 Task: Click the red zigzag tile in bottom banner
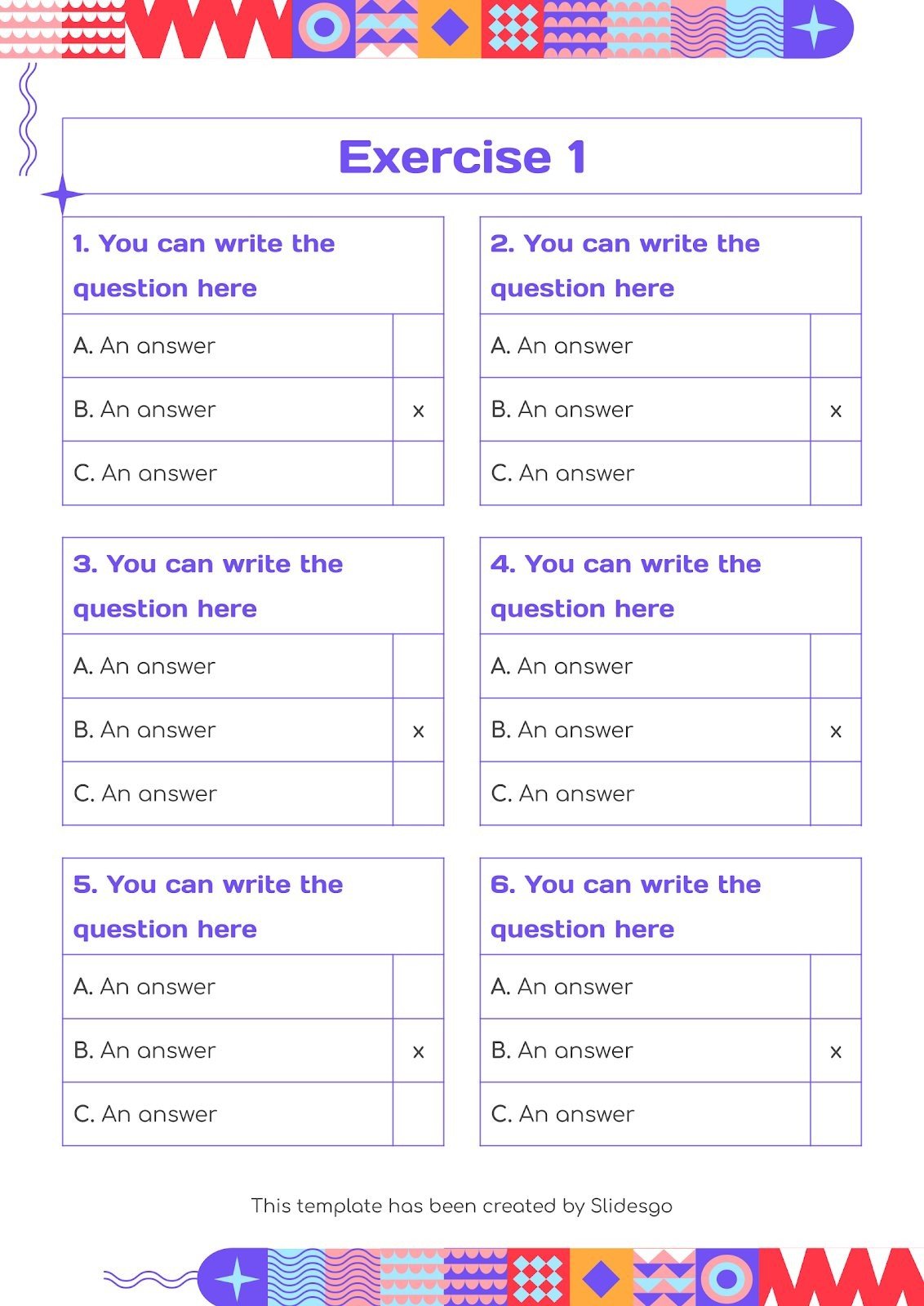841,1278
